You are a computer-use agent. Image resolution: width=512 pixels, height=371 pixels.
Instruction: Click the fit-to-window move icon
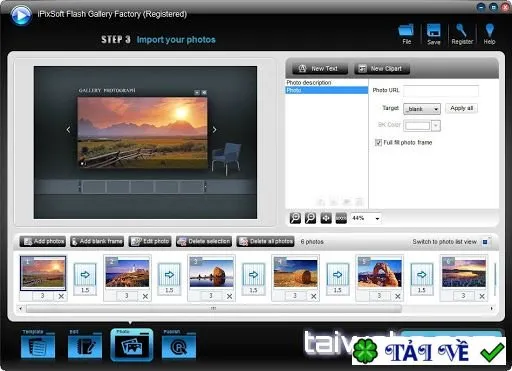pyautogui.click(x=326, y=218)
